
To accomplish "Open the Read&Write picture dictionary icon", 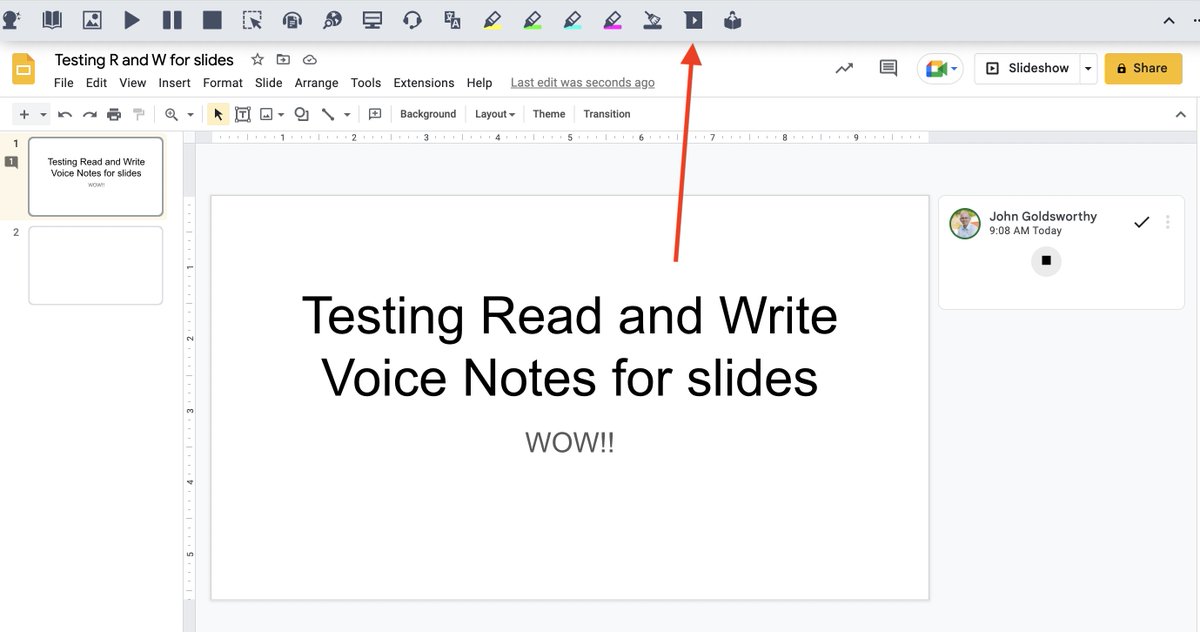I will (x=92, y=19).
